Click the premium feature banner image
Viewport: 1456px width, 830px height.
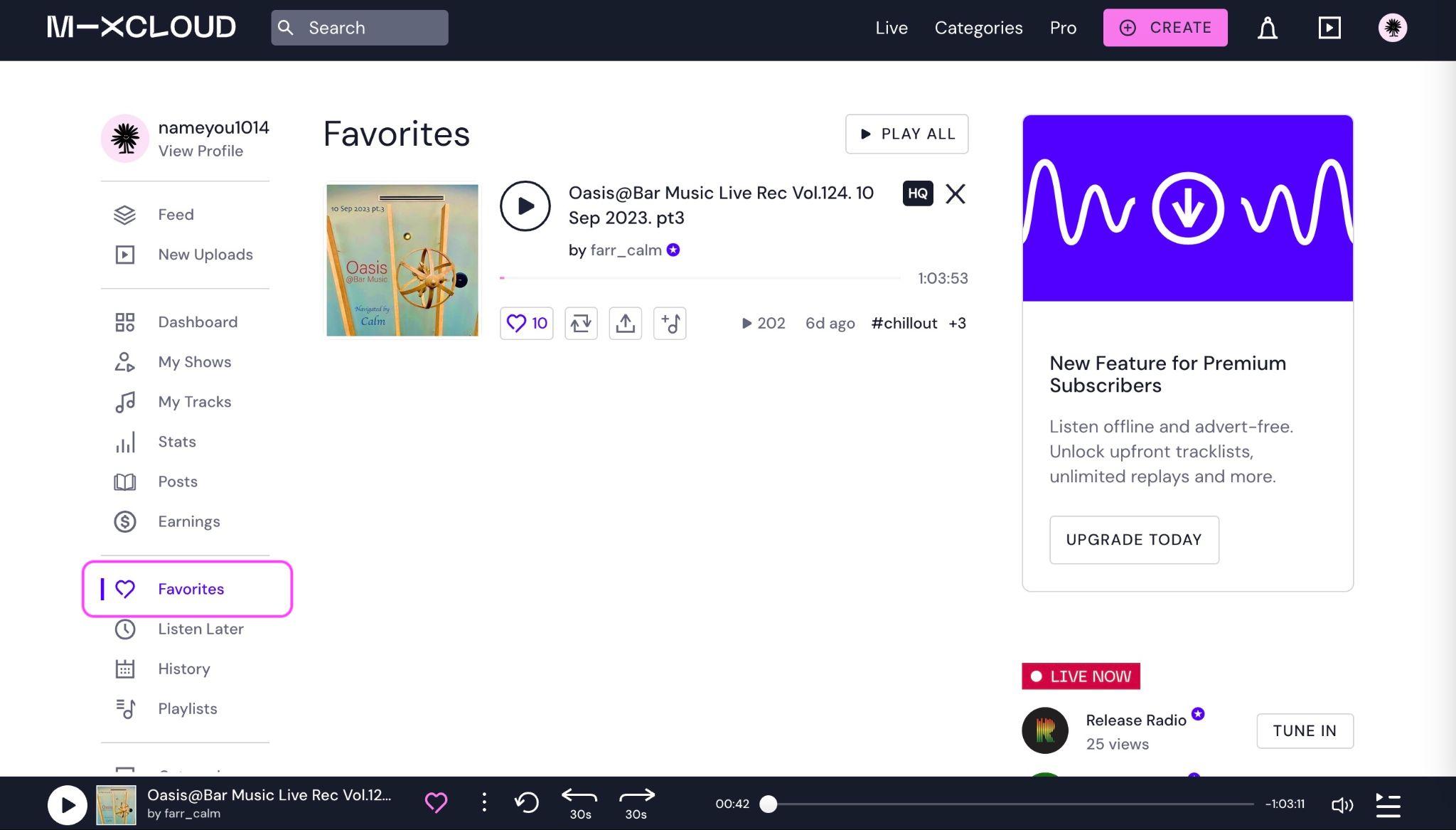[x=1187, y=208]
